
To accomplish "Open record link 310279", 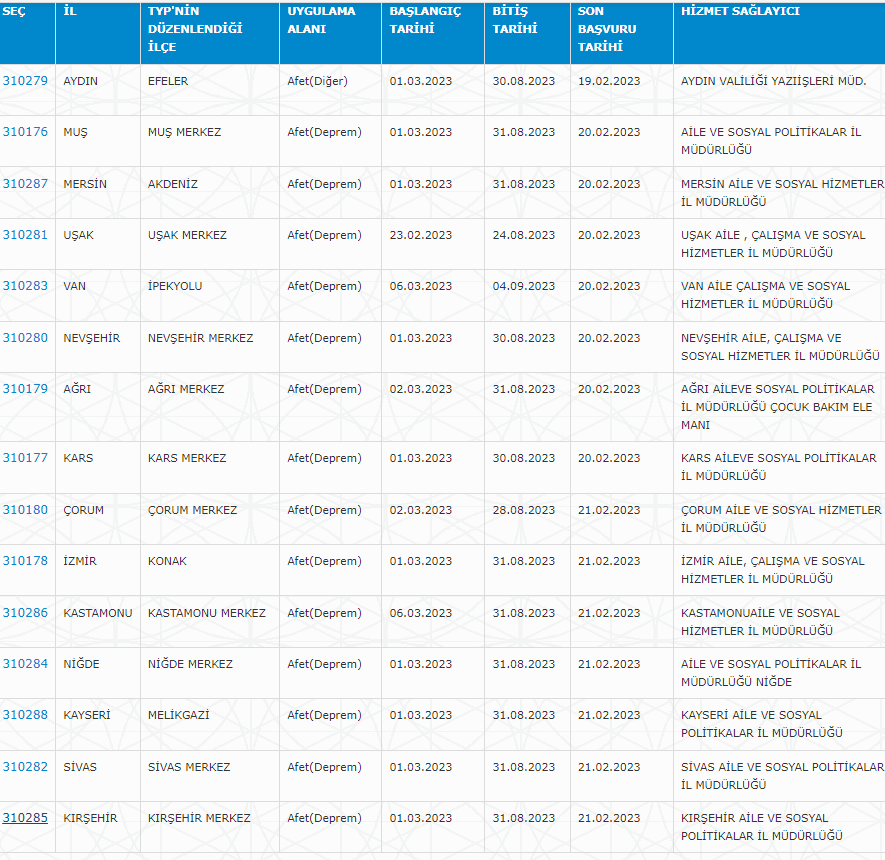I will [x=25, y=81].
